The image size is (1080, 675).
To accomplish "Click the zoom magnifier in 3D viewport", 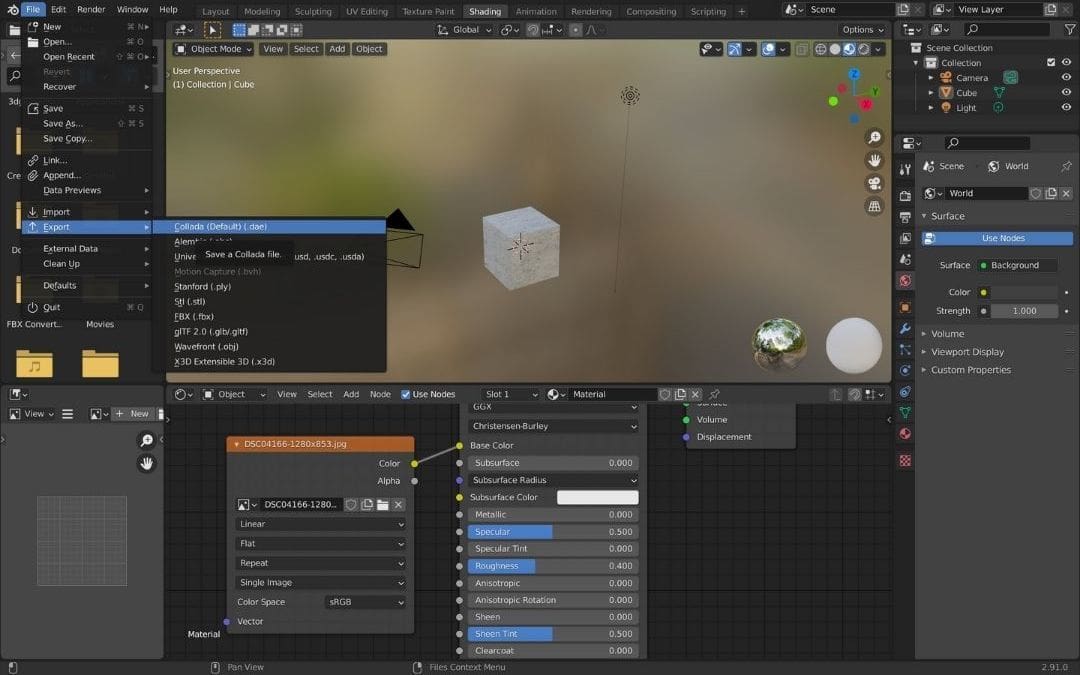I will [874, 138].
